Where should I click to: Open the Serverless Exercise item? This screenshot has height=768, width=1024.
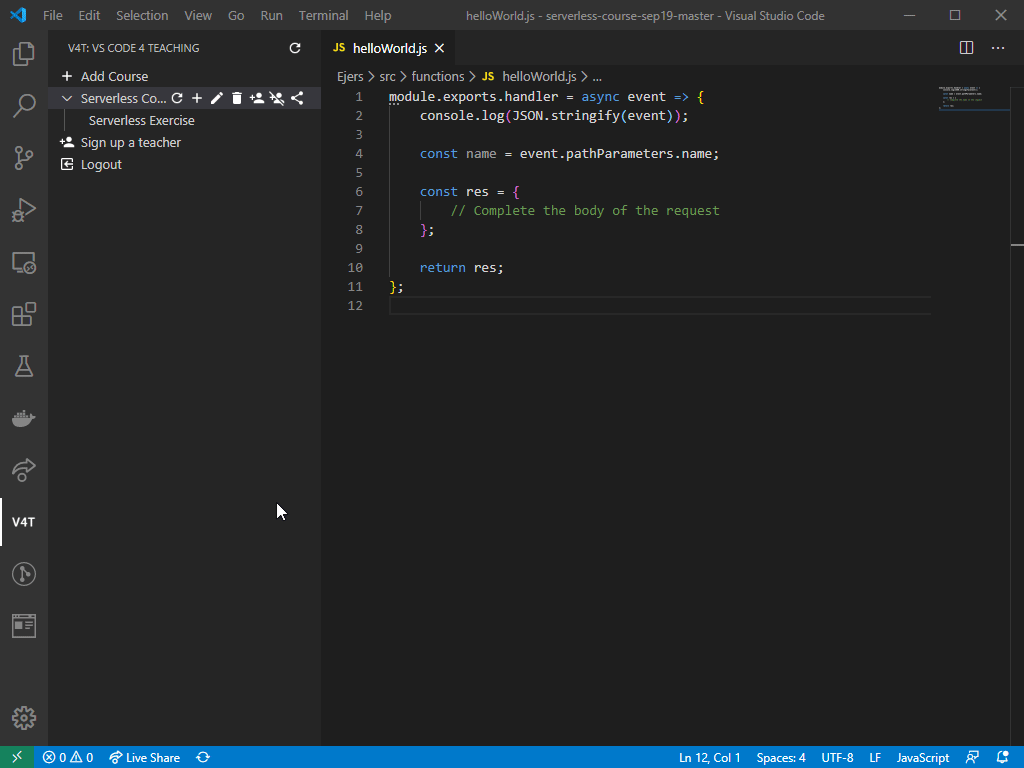pyautogui.click(x=142, y=120)
